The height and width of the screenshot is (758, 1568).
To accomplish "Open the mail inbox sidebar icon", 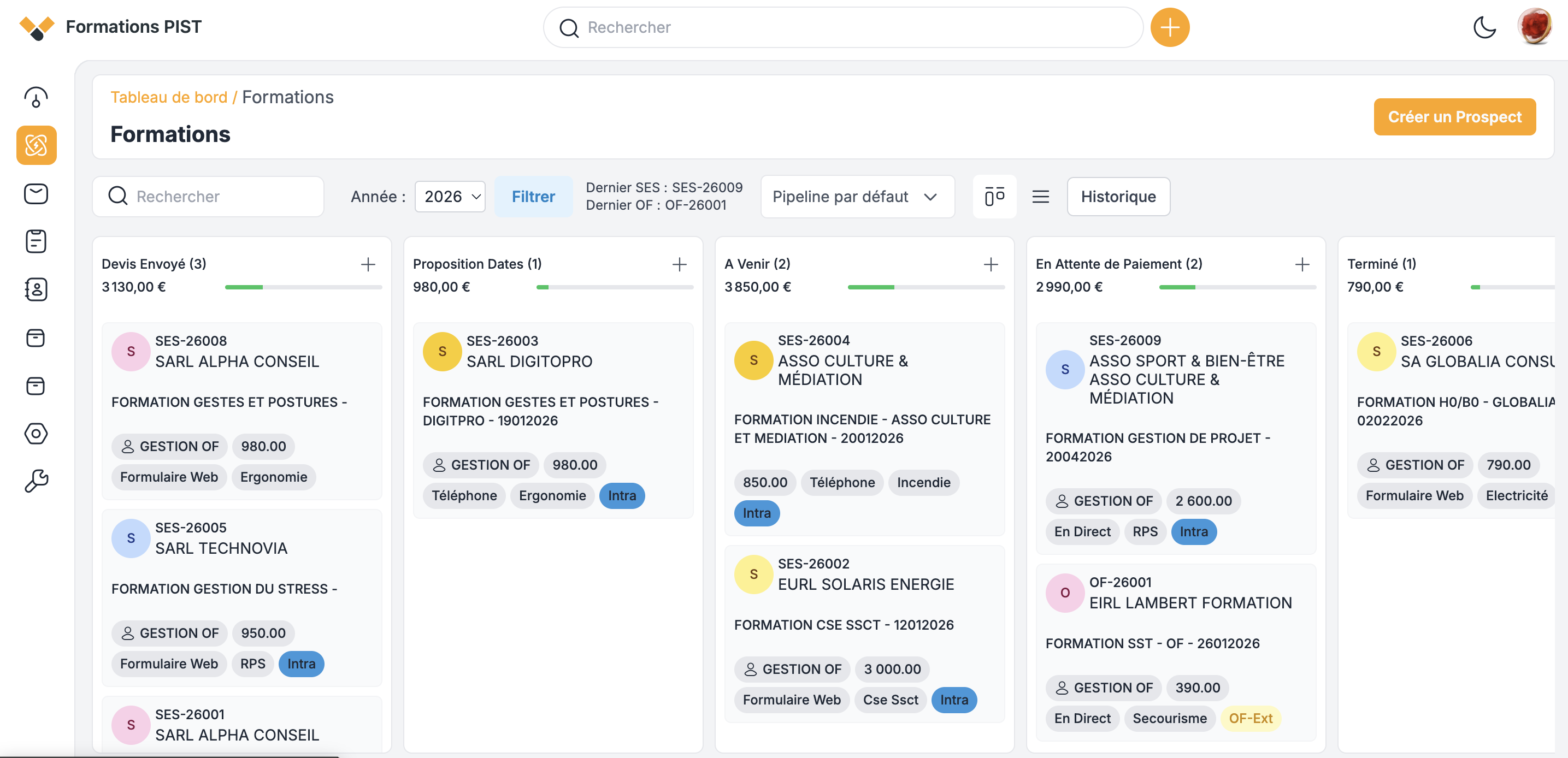I will [36, 193].
